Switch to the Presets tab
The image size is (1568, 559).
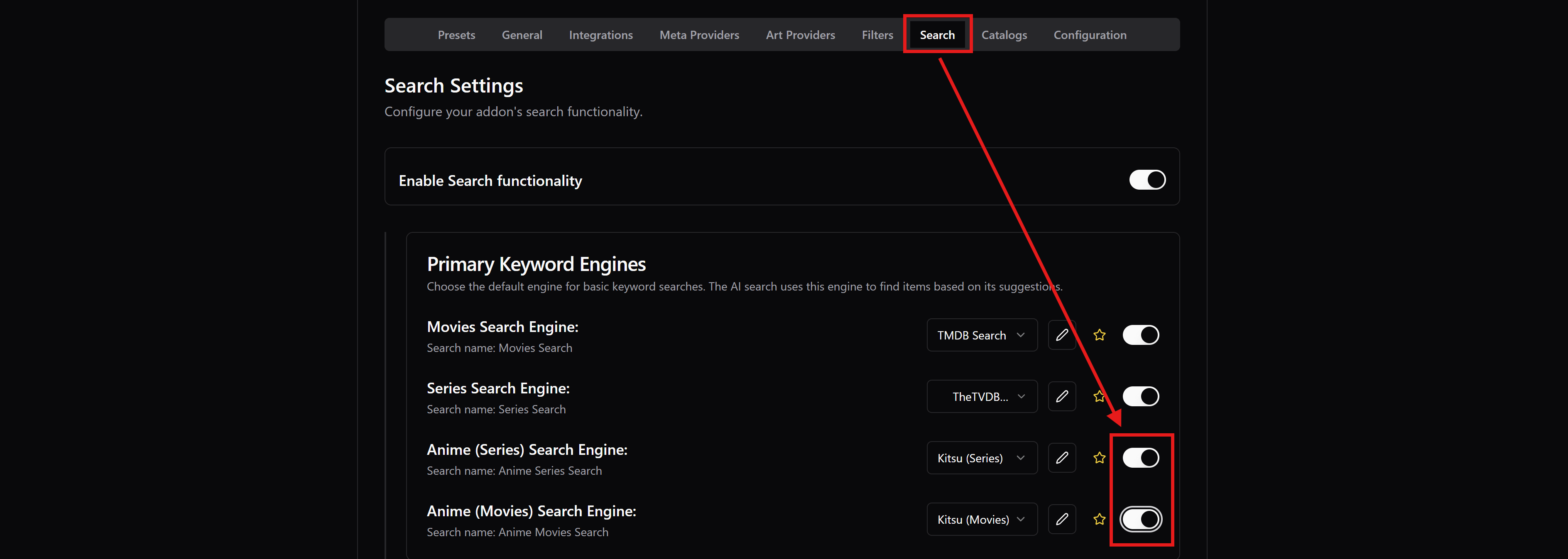point(456,35)
